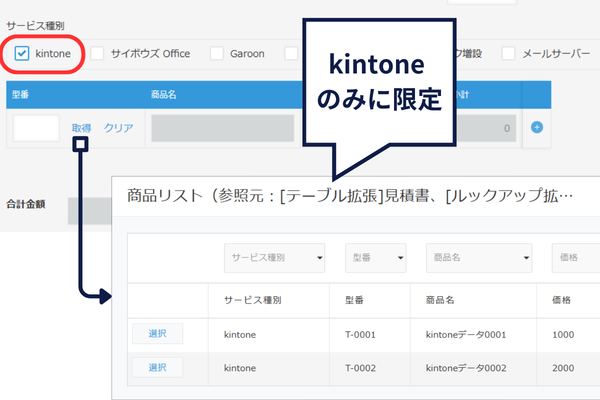The height and width of the screenshot is (400, 600).
Task: Click the greyed 商品名 field in table row
Action: [x=223, y=128]
